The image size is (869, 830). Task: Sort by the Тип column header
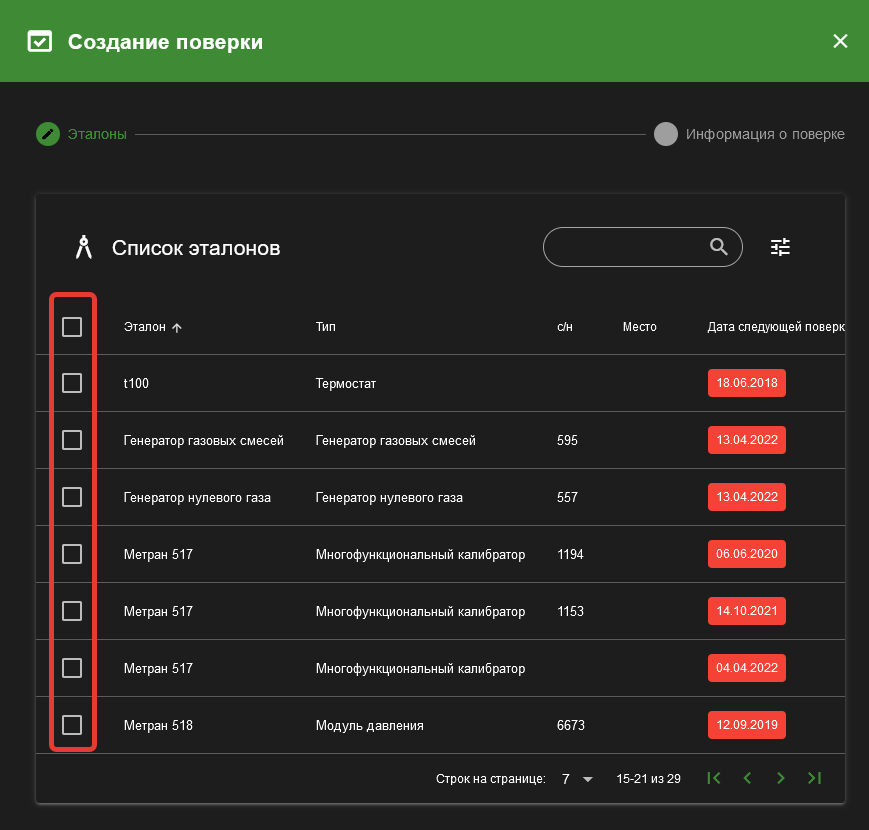325,327
